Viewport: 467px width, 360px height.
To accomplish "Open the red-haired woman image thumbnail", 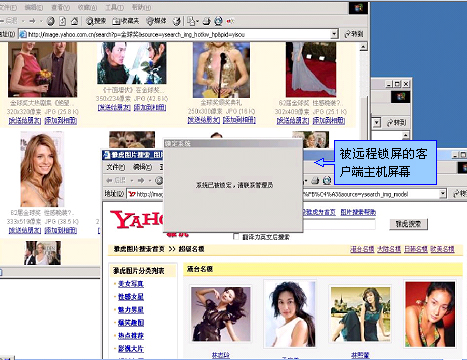I will tap(42, 169).
